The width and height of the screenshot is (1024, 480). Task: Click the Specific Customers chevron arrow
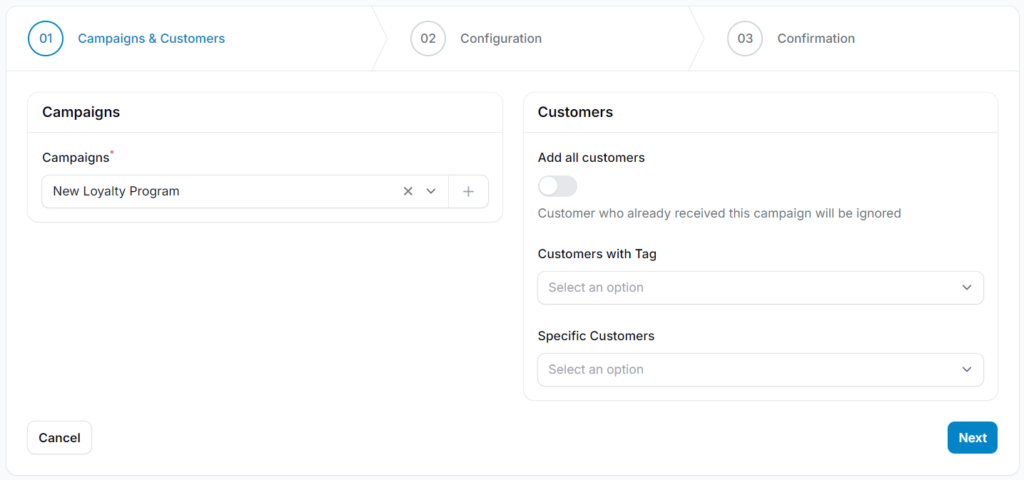967,370
